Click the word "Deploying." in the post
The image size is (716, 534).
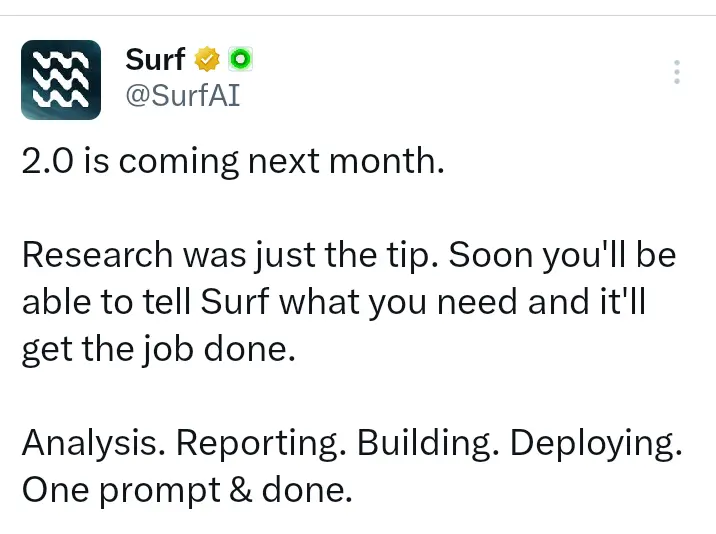[596, 444]
